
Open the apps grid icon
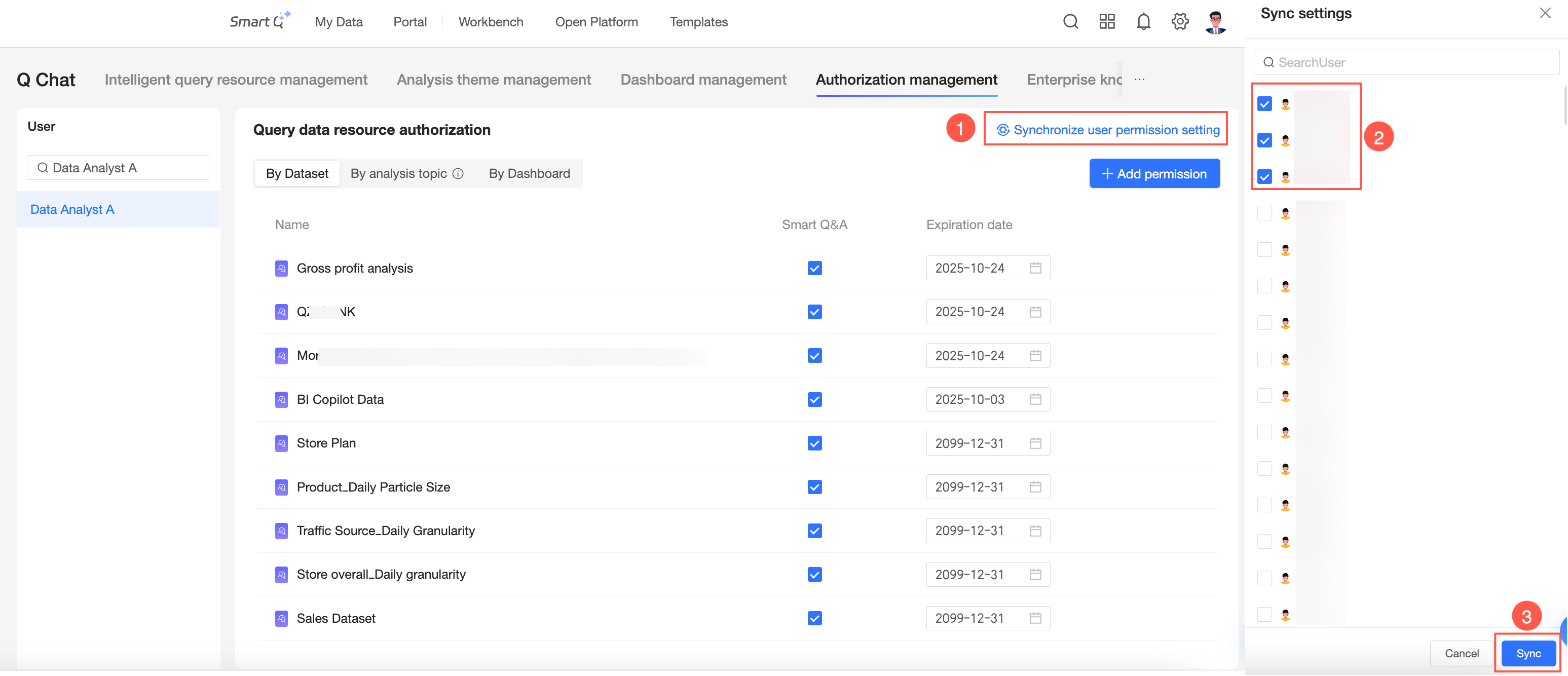coord(1107,22)
